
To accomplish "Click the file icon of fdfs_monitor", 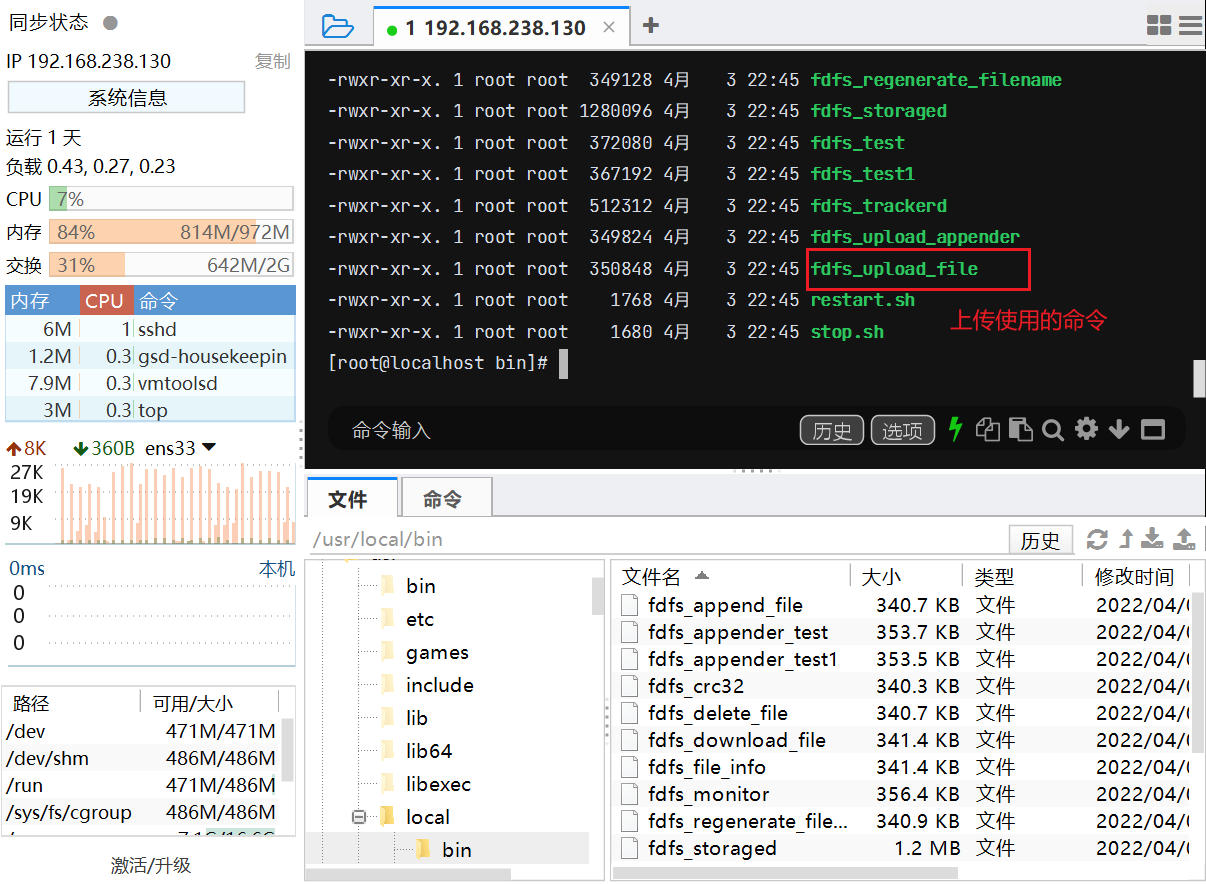I will point(629,794).
